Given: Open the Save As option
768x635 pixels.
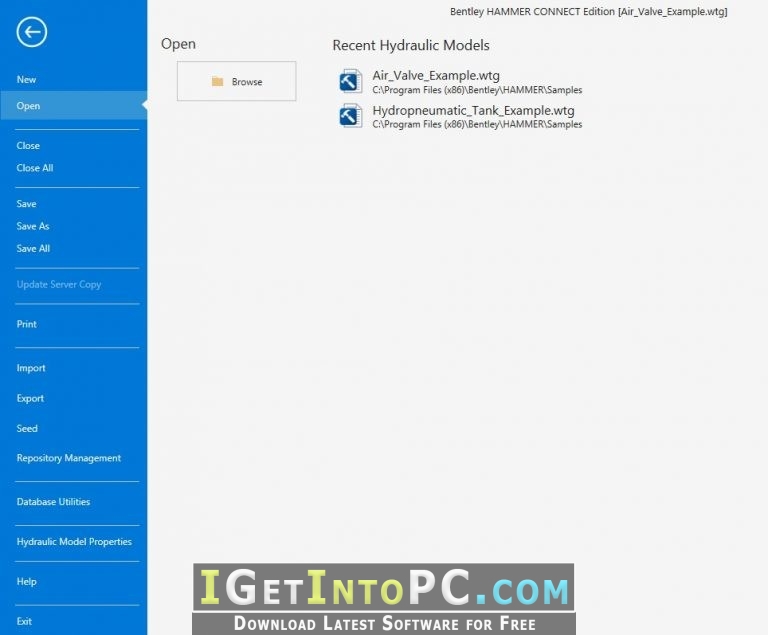Looking at the screenshot, I should pos(33,226).
